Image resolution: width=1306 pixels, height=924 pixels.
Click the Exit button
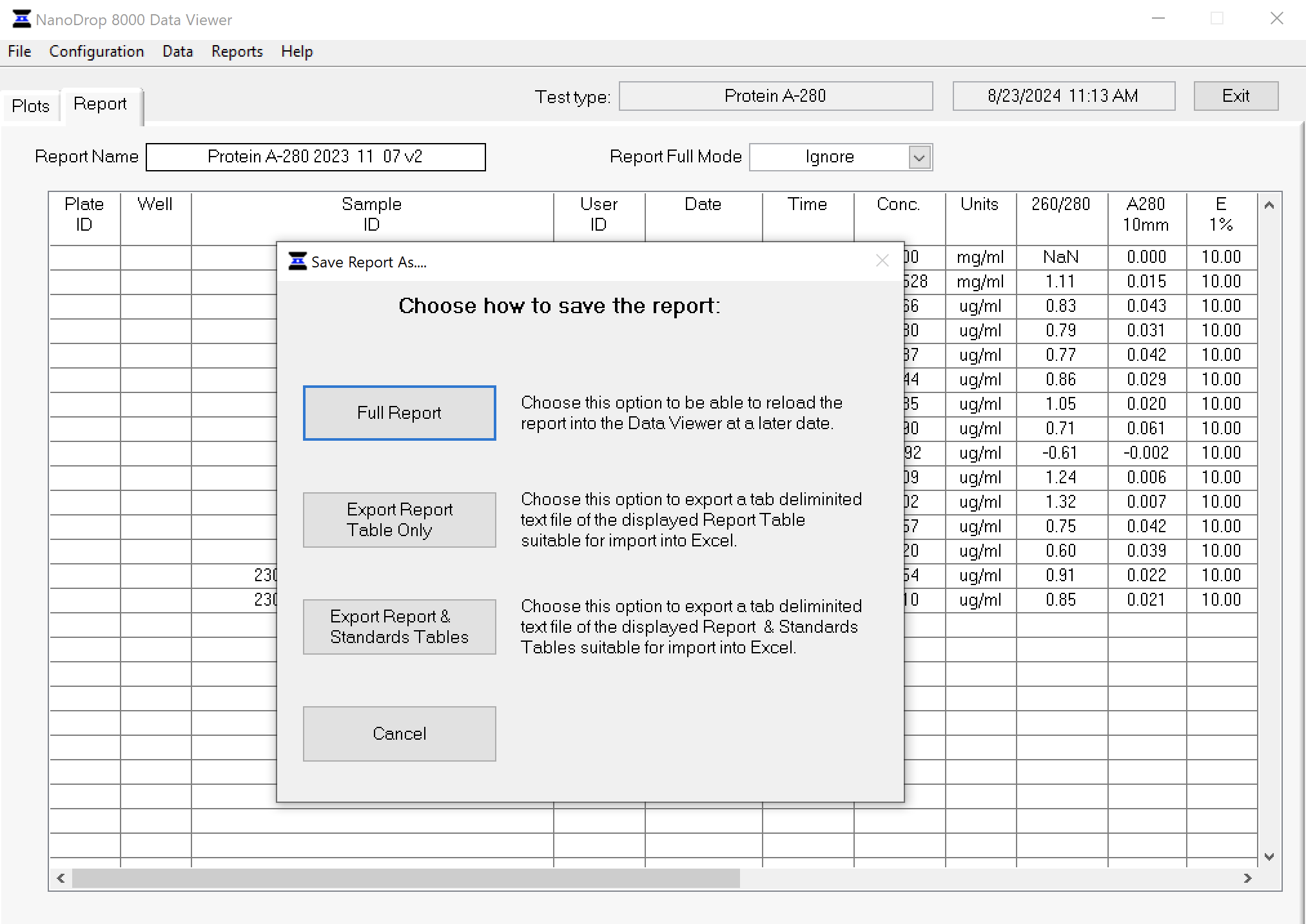(x=1236, y=96)
